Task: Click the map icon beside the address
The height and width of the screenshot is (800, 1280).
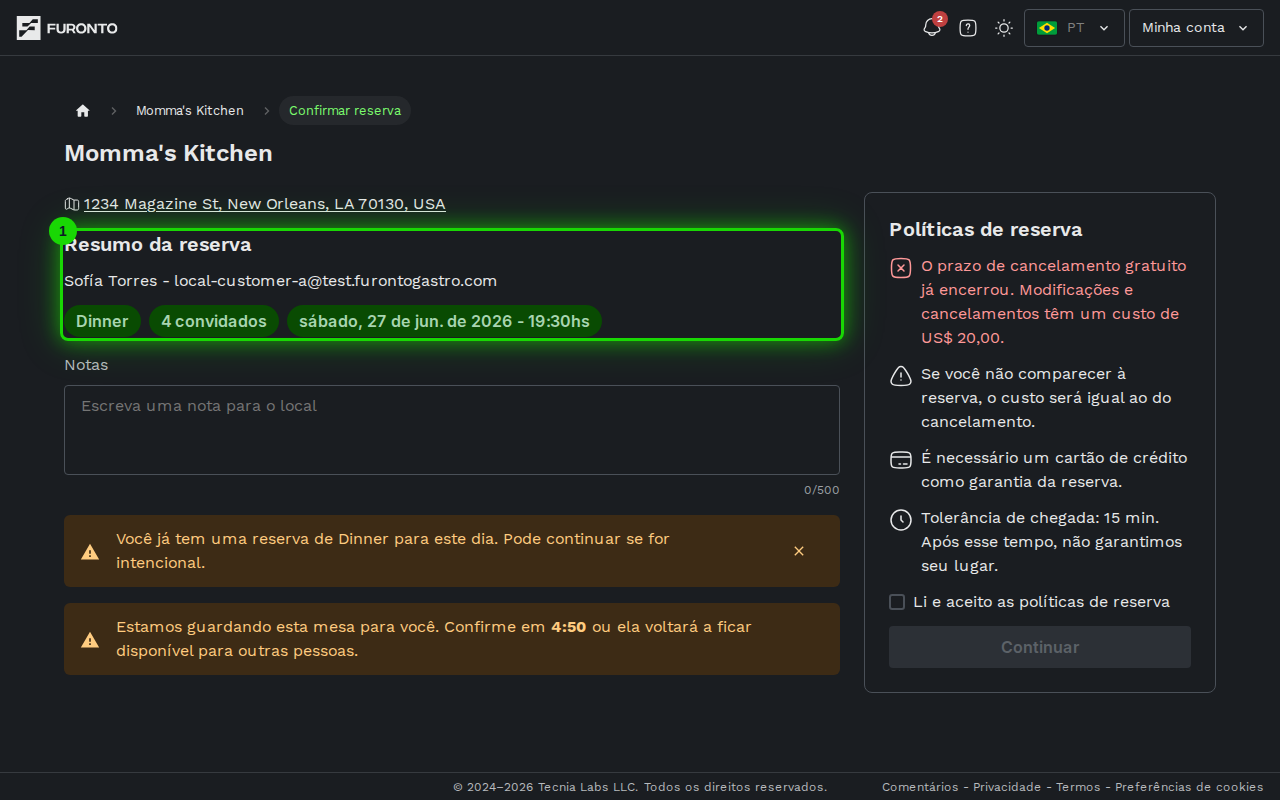Action: pyautogui.click(x=72, y=204)
